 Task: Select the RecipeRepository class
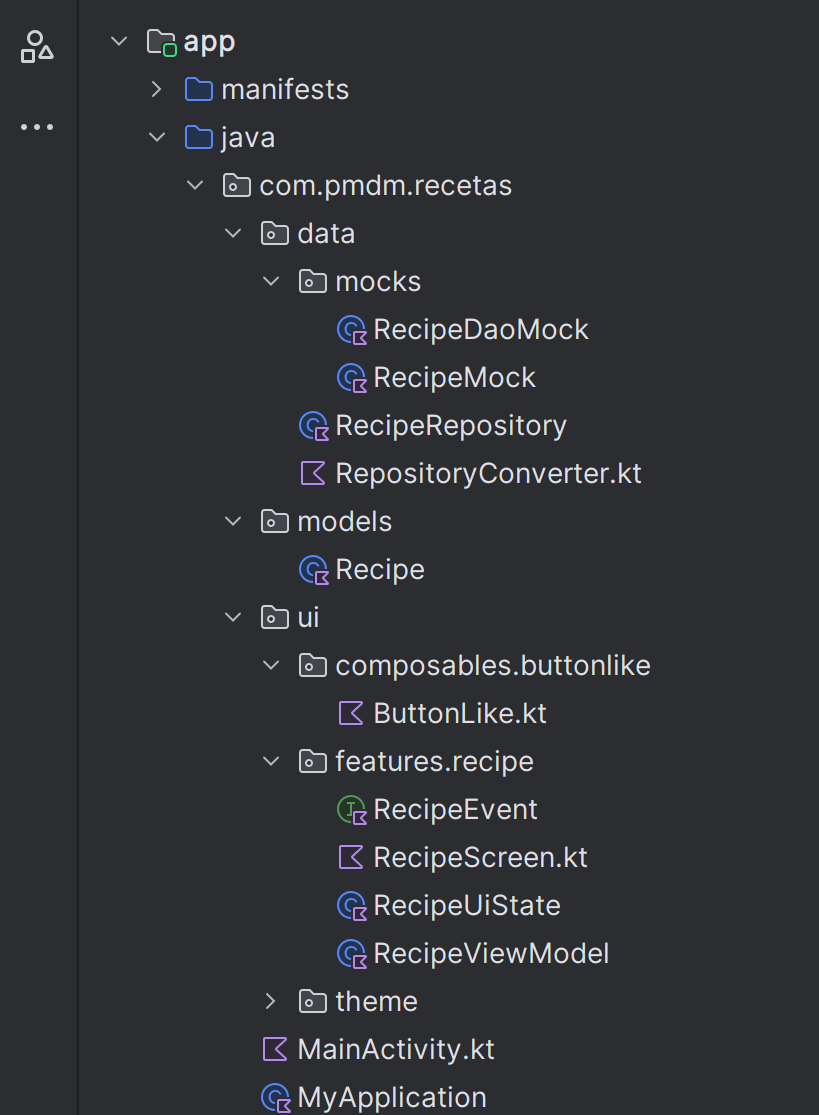point(450,426)
